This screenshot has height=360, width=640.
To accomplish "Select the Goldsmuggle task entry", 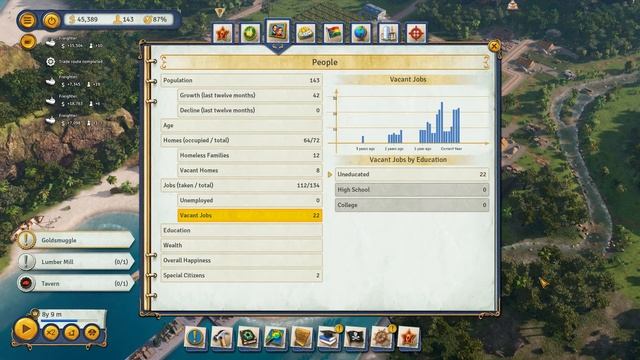I will pyautogui.click(x=76, y=240).
